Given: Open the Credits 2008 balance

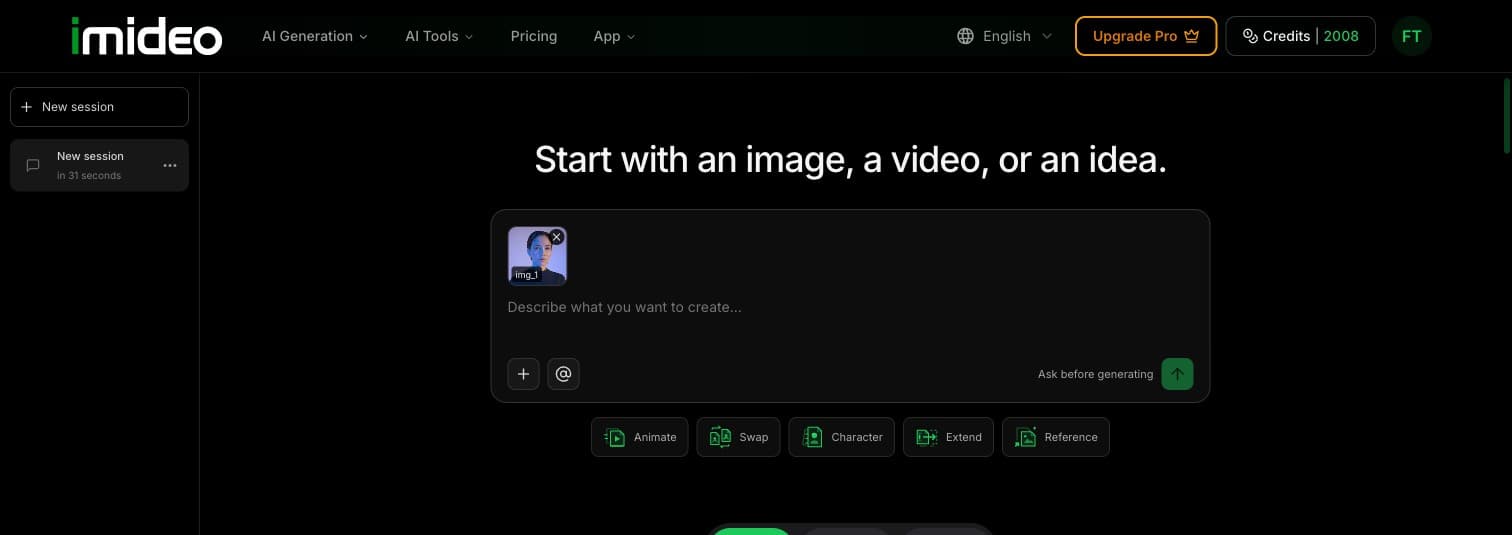Looking at the screenshot, I should coord(1300,36).
